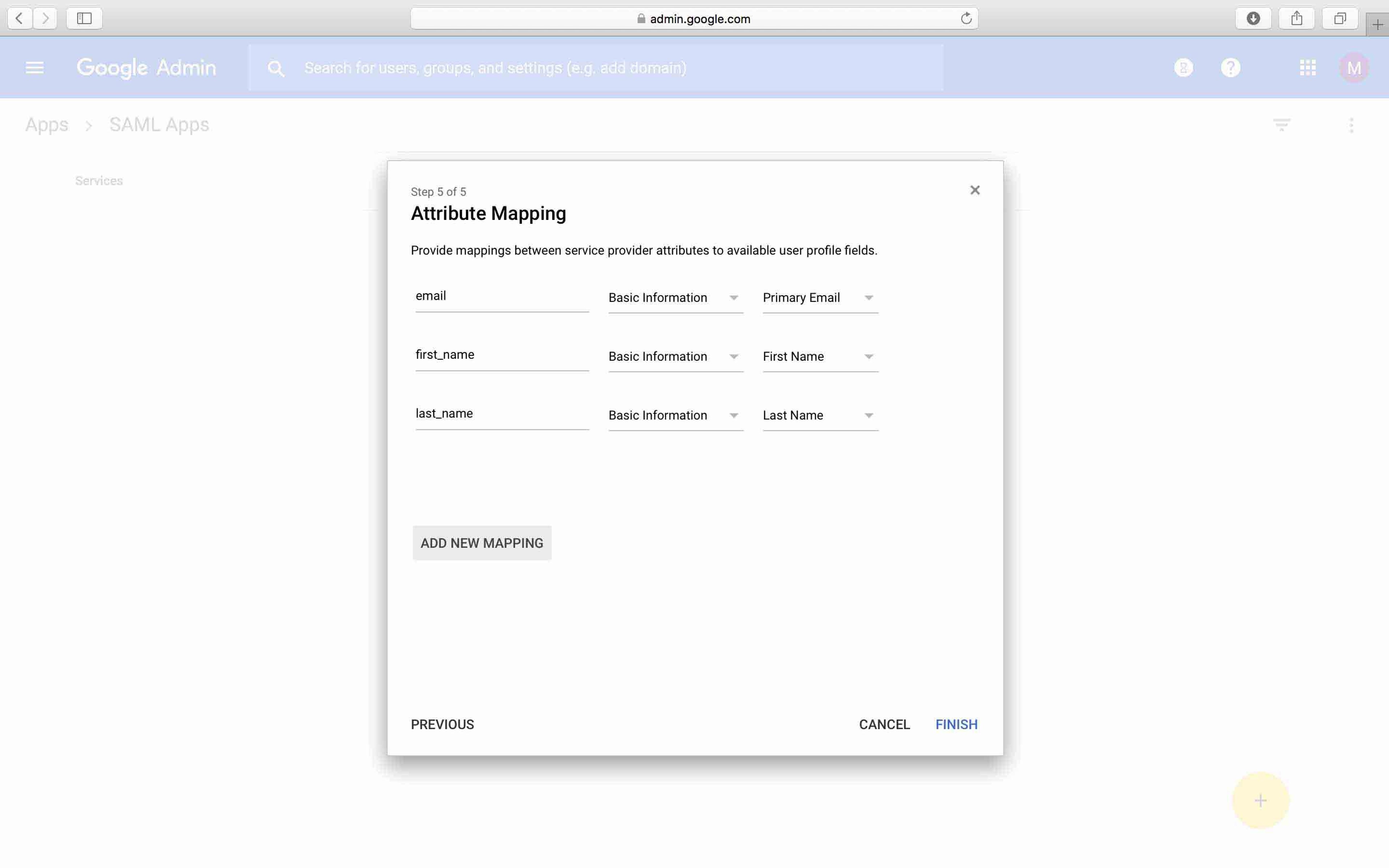Open the First Name field dropdown
Viewport: 1389px width, 868px height.
click(x=820, y=357)
